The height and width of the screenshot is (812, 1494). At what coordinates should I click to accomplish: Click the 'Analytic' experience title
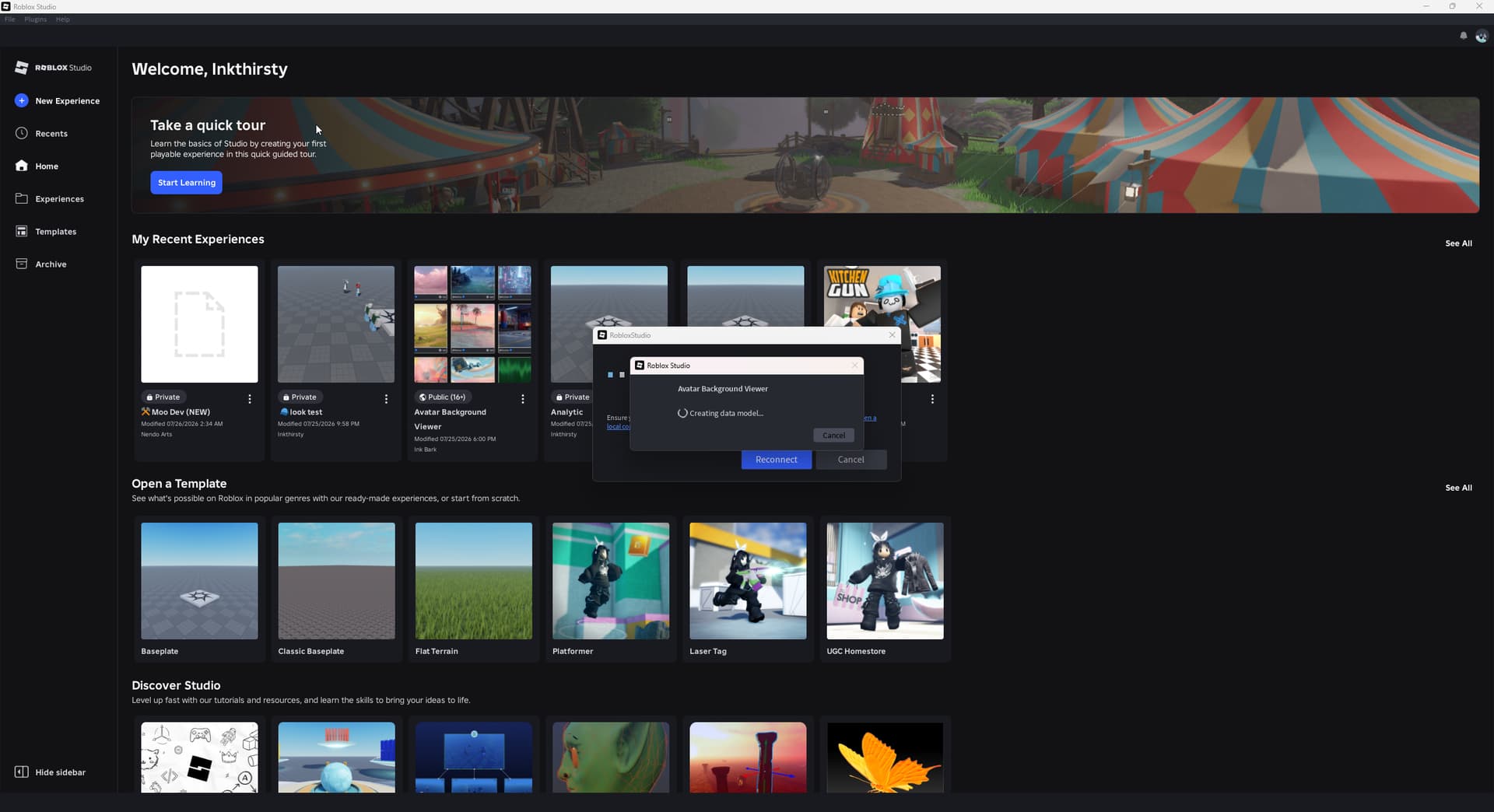(566, 412)
